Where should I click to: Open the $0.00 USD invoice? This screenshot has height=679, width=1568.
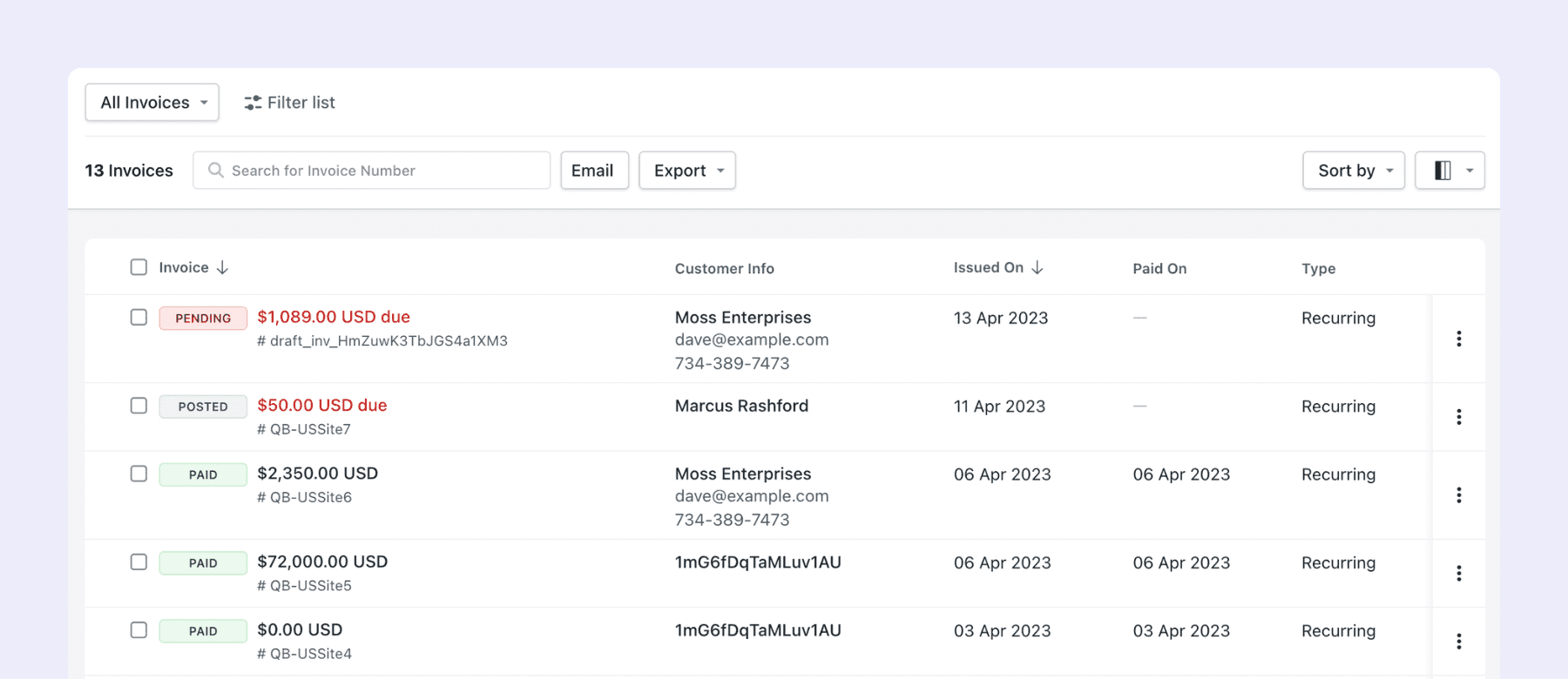click(x=300, y=630)
